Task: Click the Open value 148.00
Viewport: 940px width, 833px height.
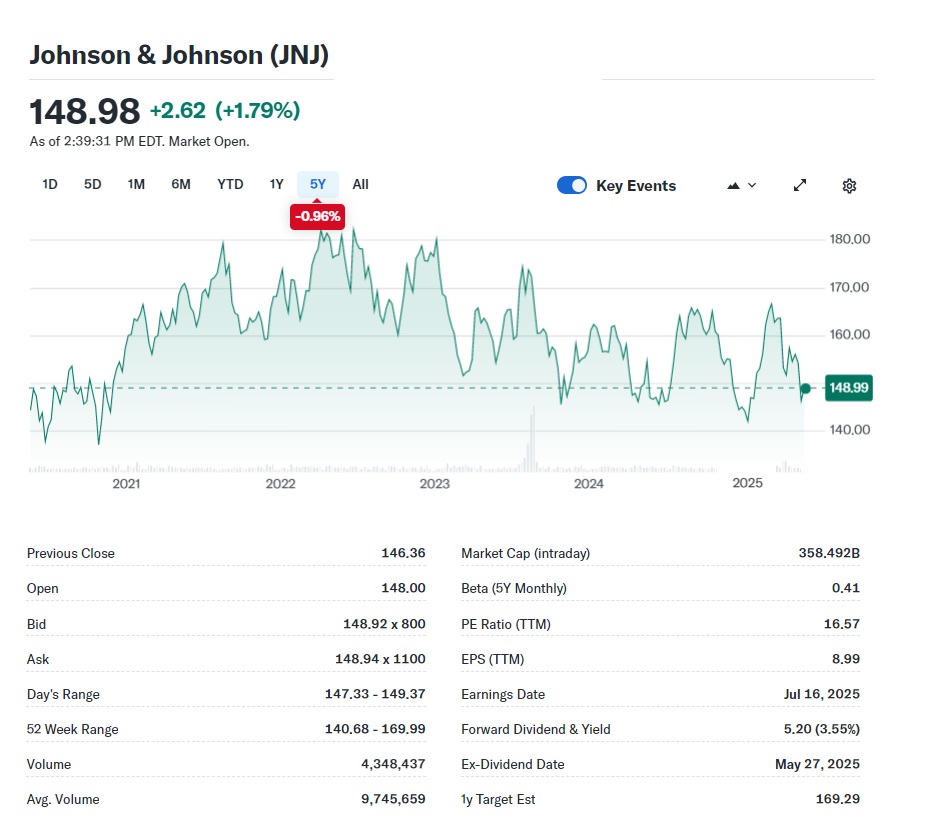Action: pos(403,588)
